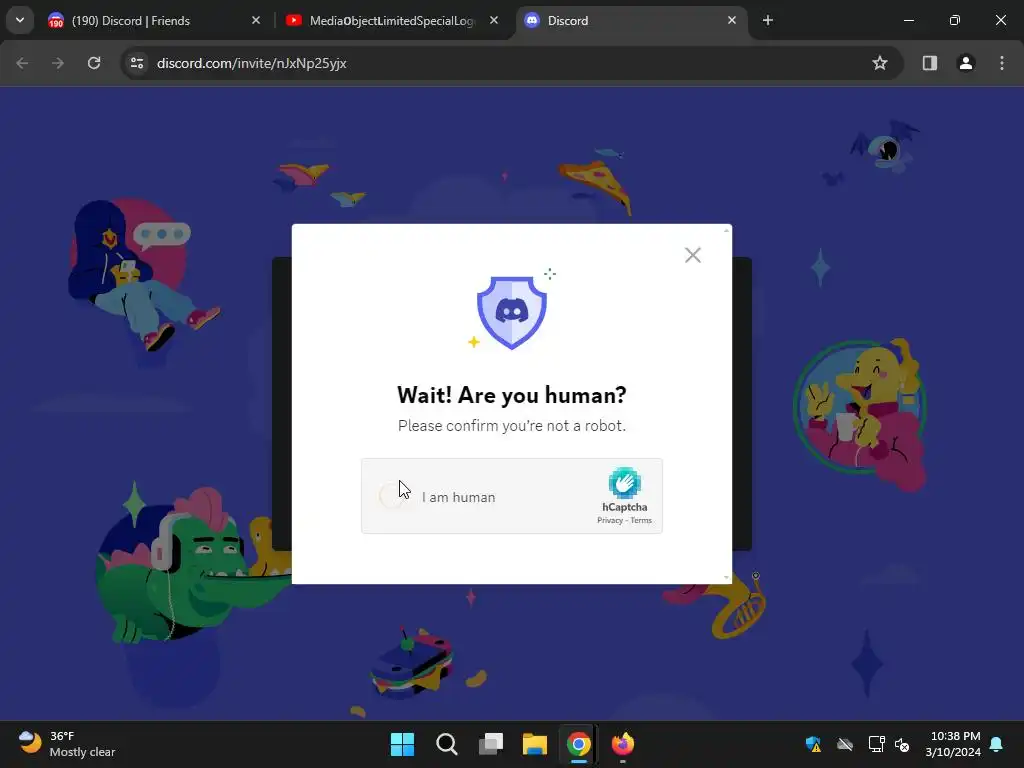Image resolution: width=1024 pixels, height=768 pixels.
Task: Click the "Wait! Are you human?" heading
Action: point(512,395)
